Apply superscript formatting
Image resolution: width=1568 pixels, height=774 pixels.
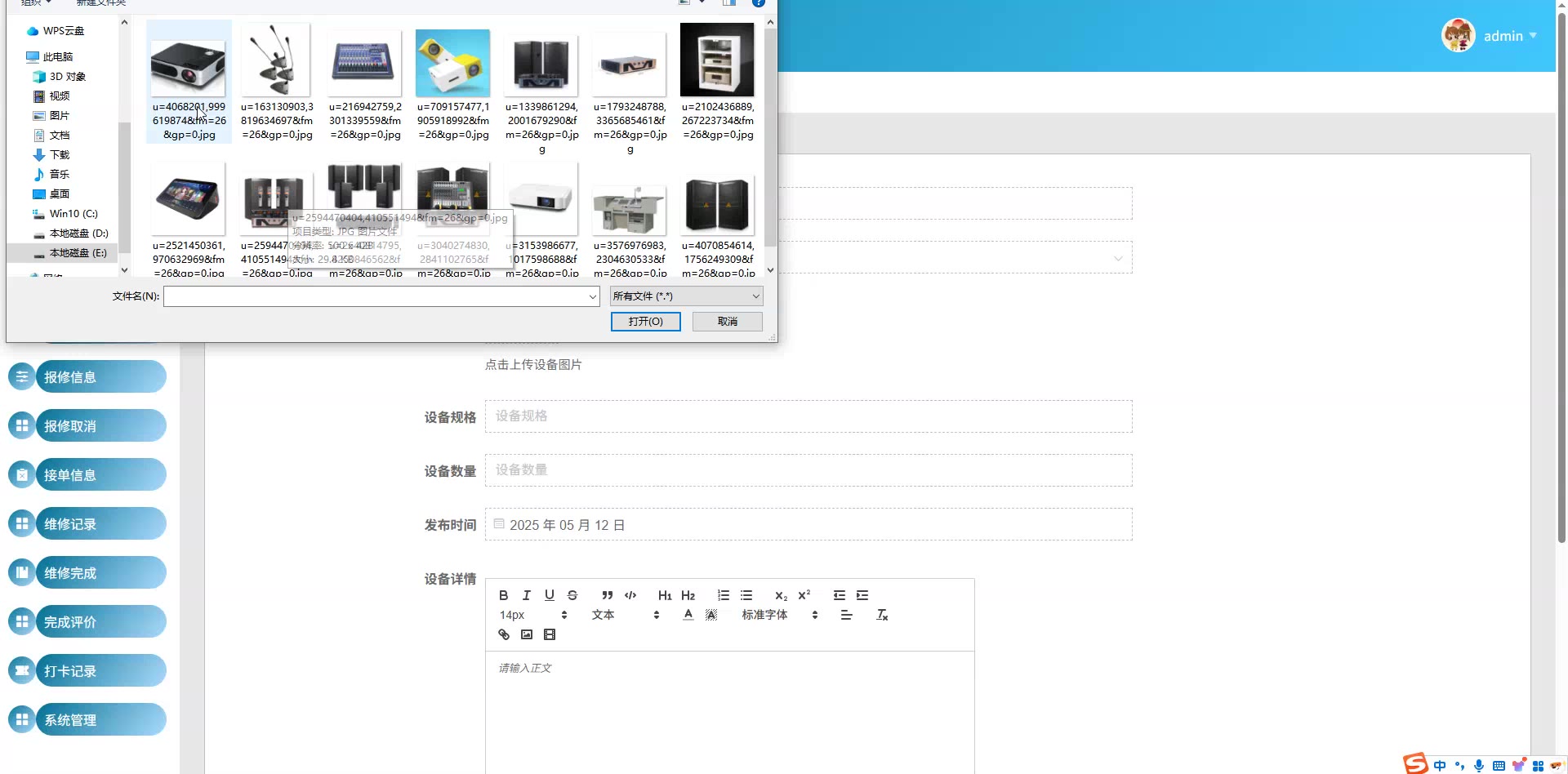(x=804, y=595)
